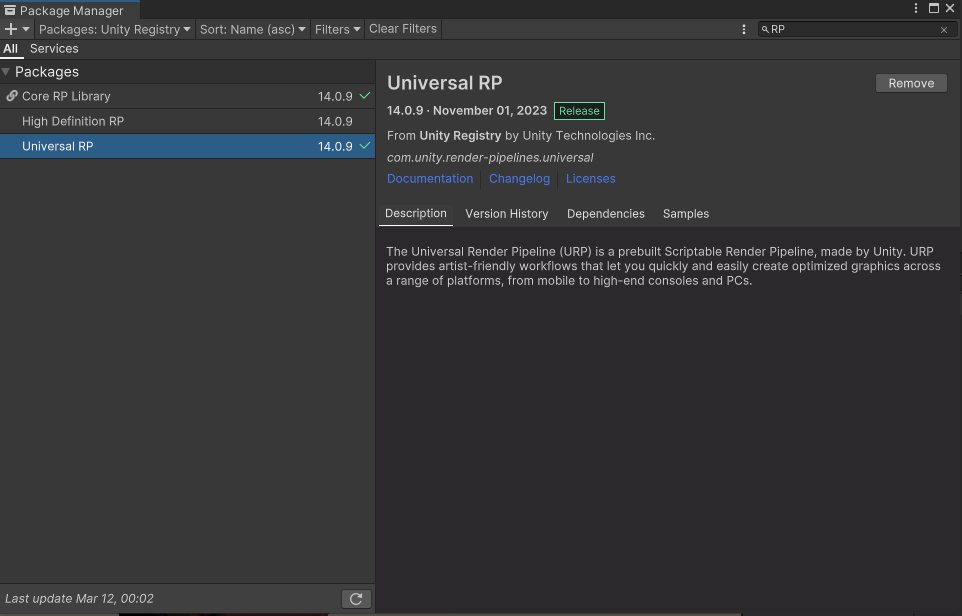The image size is (962, 616).
Task: Click the Release tag label
Action: (579, 110)
